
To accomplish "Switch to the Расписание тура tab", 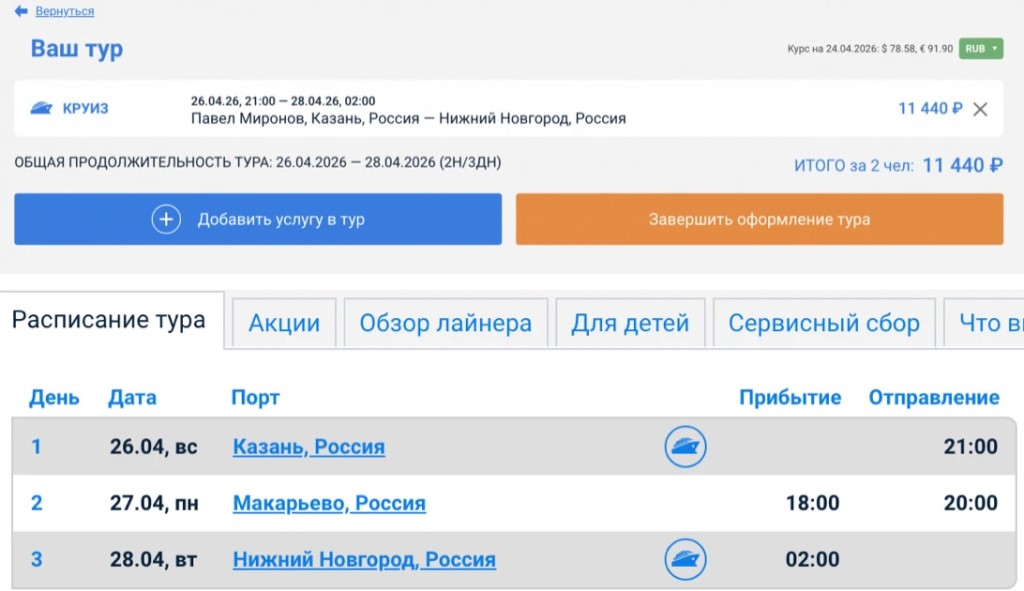I will pos(109,320).
